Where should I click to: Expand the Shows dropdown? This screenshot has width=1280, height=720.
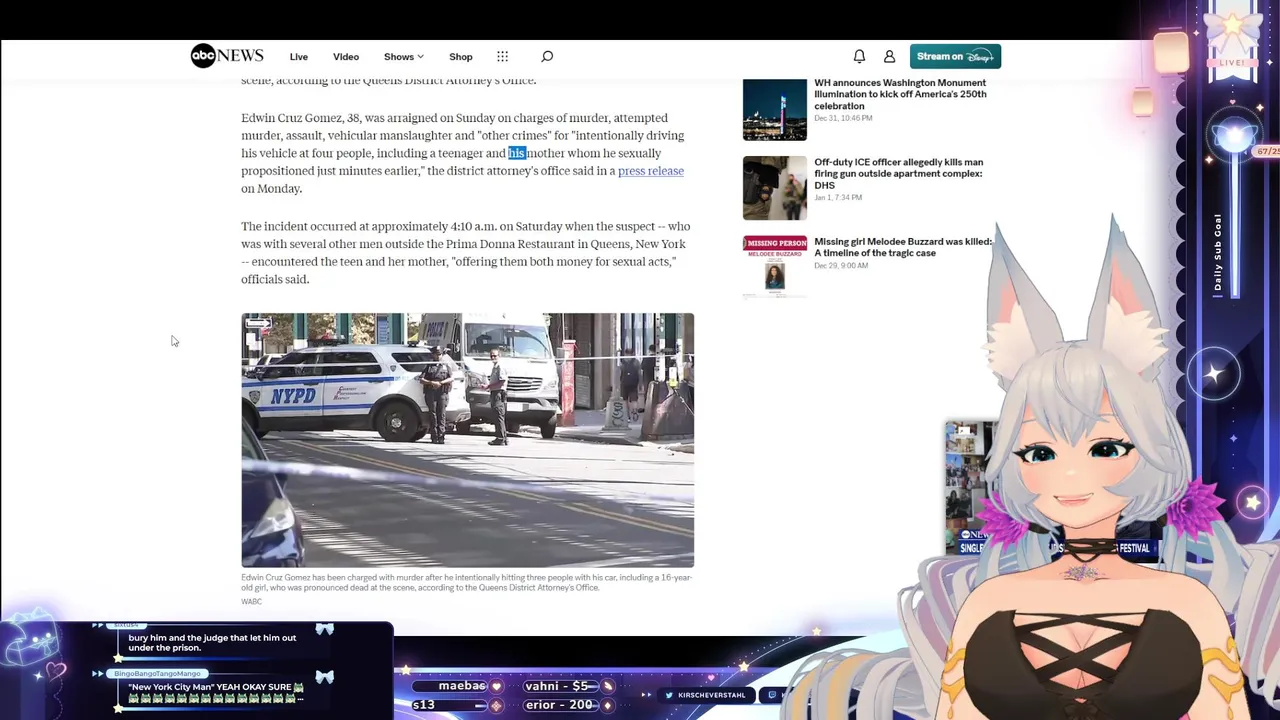coord(404,57)
